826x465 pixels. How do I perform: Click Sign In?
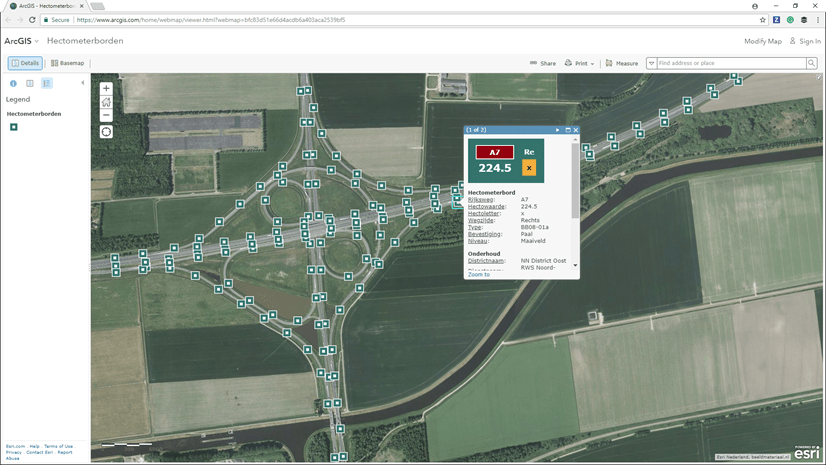pyautogui.click(x=805, y=41)
